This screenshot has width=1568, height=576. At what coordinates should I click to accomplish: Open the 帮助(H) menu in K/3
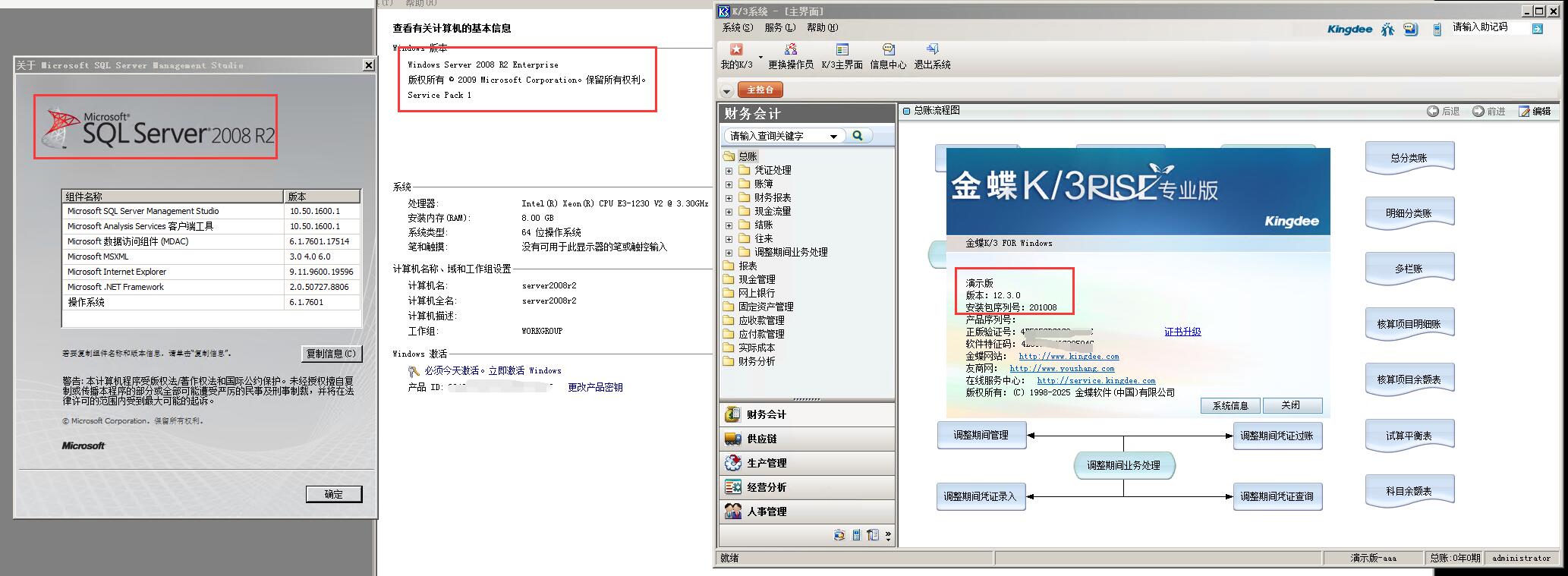(823, 27)
